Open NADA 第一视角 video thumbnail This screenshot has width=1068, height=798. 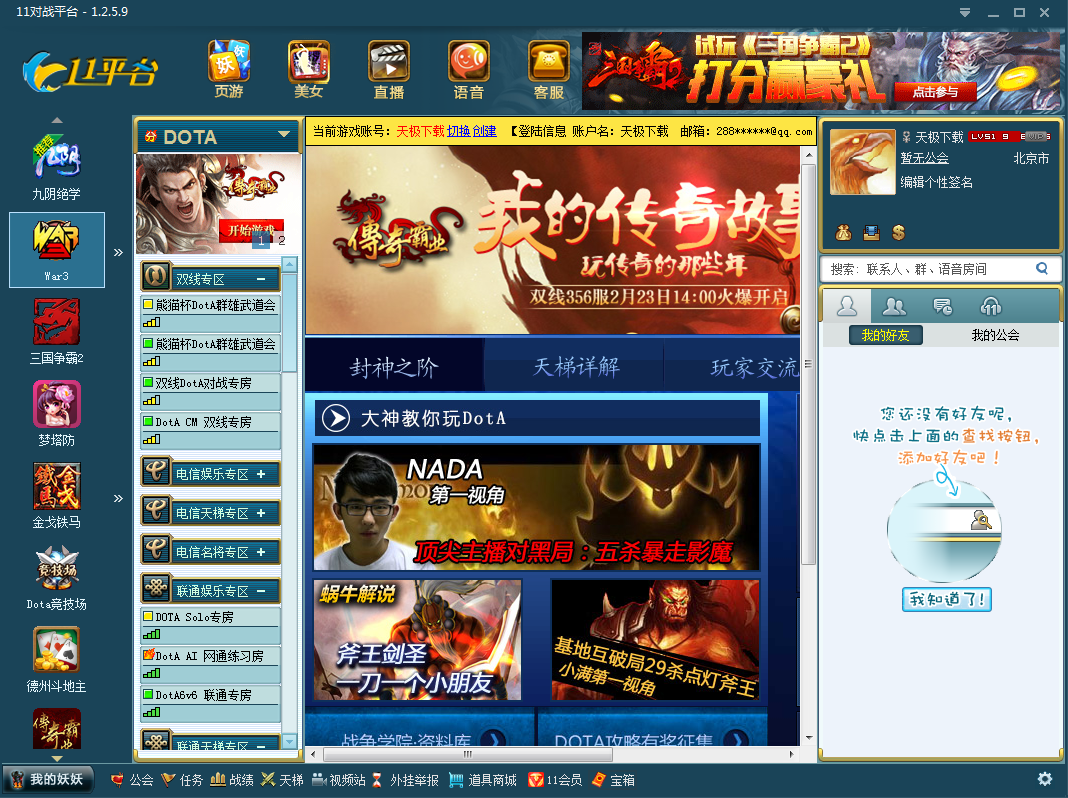536,507
